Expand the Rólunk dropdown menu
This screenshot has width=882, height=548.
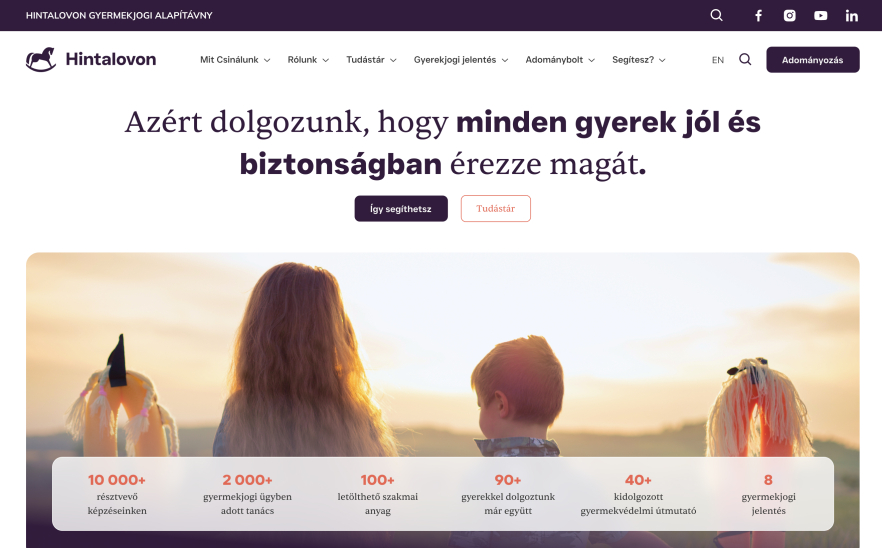[308, 60]
